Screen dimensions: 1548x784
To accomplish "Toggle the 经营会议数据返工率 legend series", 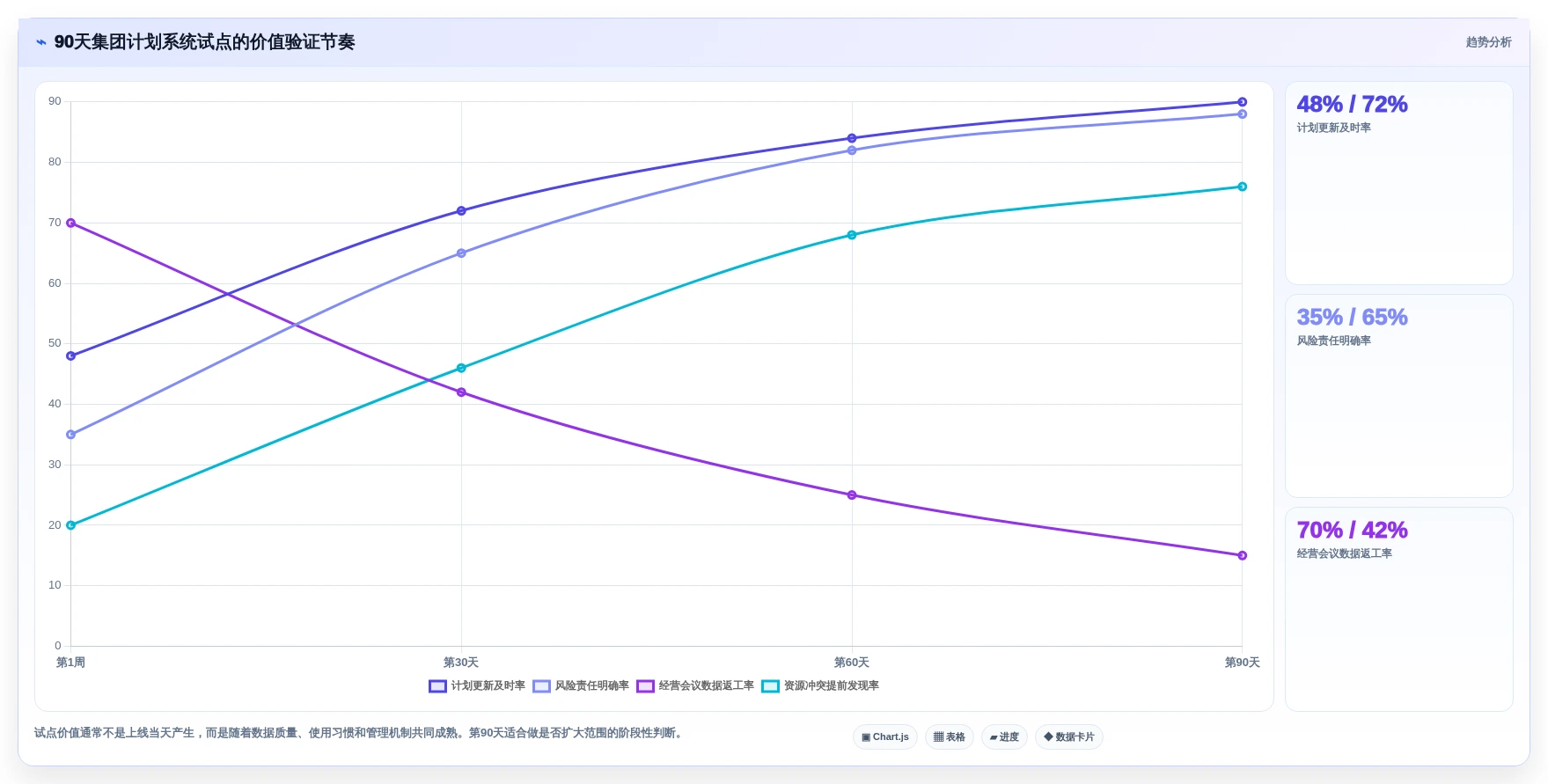I will click(695, 686).
